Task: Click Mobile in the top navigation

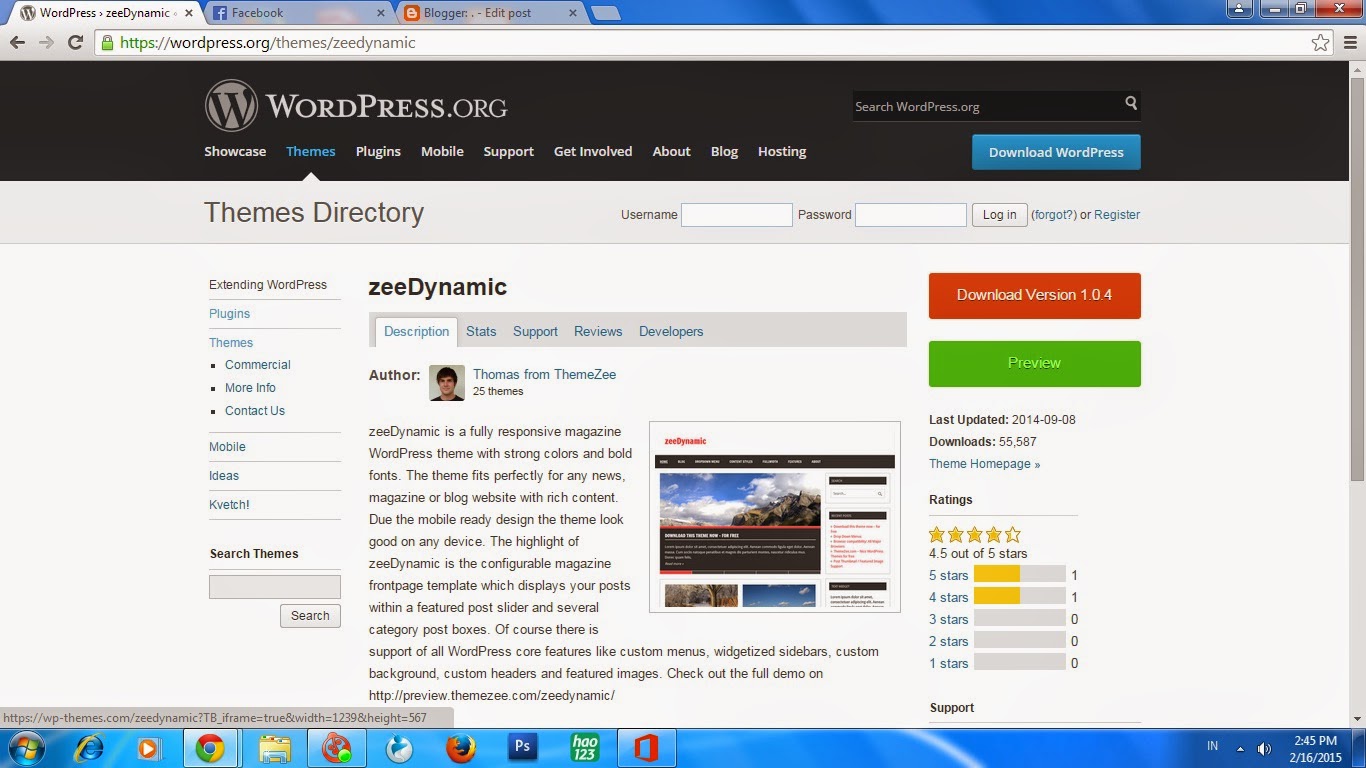Action: point(442,152)
